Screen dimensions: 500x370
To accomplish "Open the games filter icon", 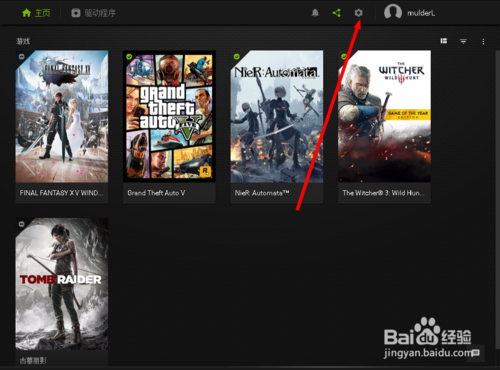I will [463, 41].
